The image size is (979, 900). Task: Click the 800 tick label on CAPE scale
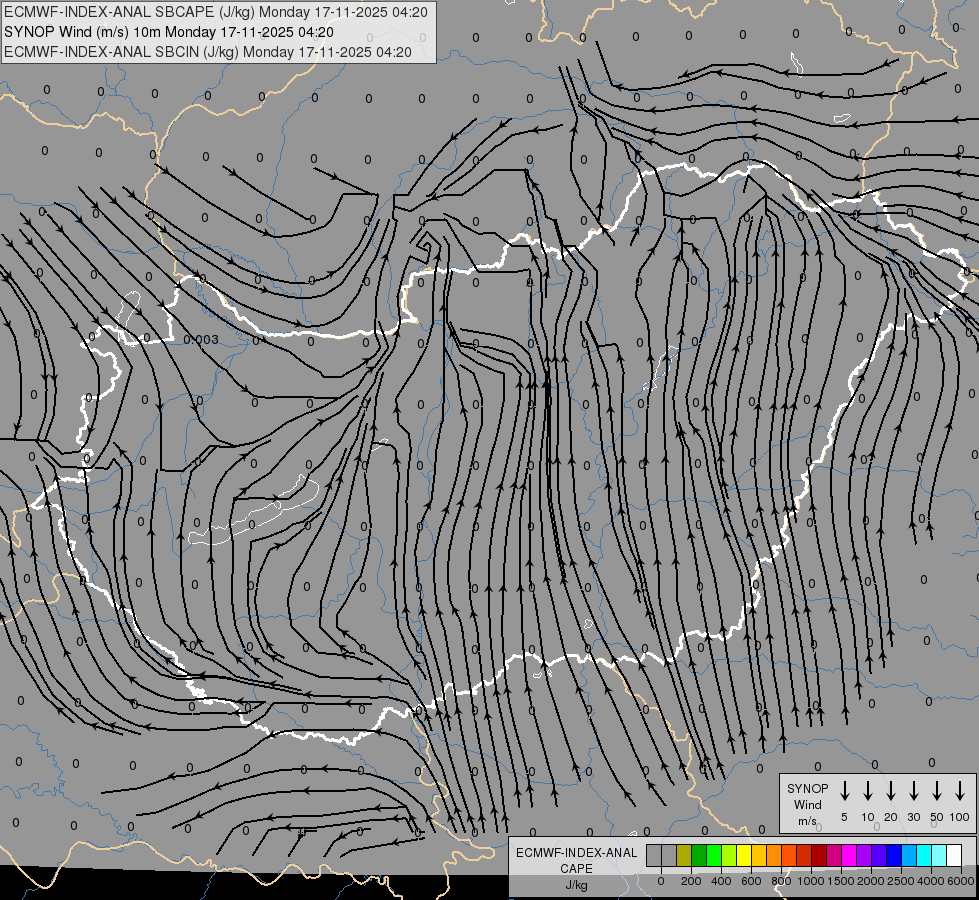click(x=781, y=881)
